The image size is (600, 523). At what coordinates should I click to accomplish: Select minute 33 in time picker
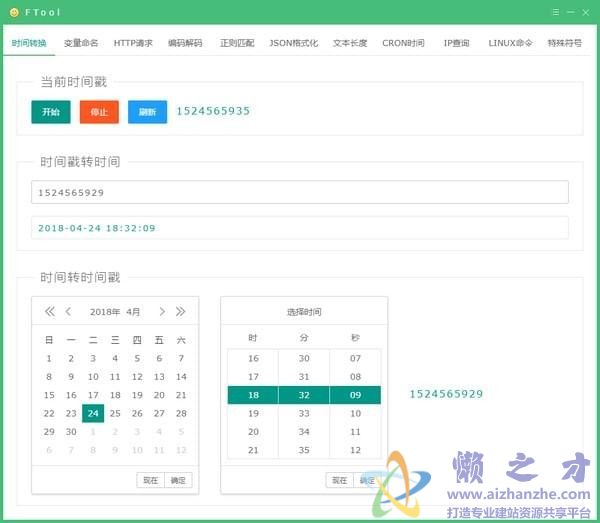[x=304, y=413]
